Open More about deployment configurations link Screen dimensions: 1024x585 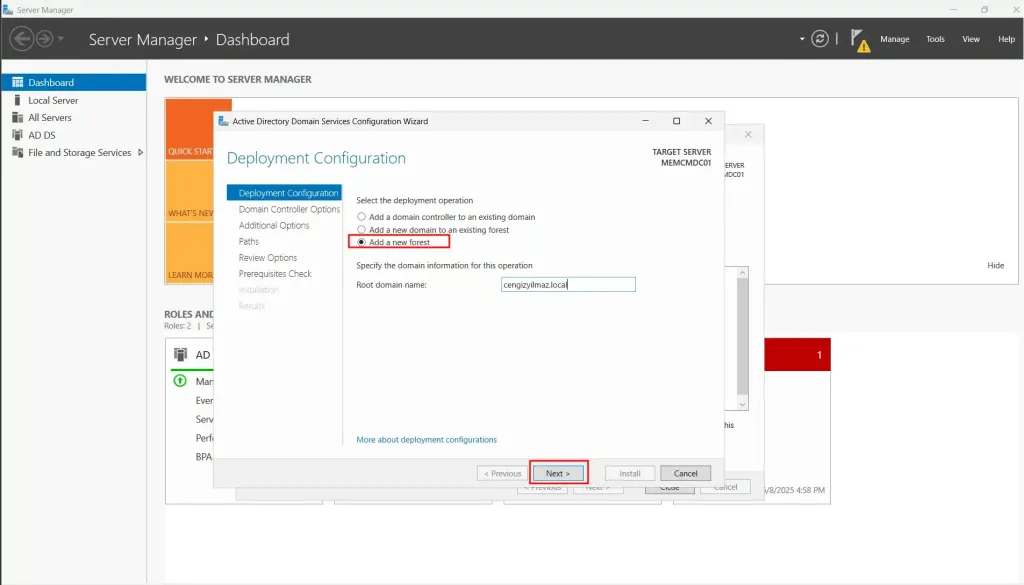pyautogui.click(x=426, y=440)
